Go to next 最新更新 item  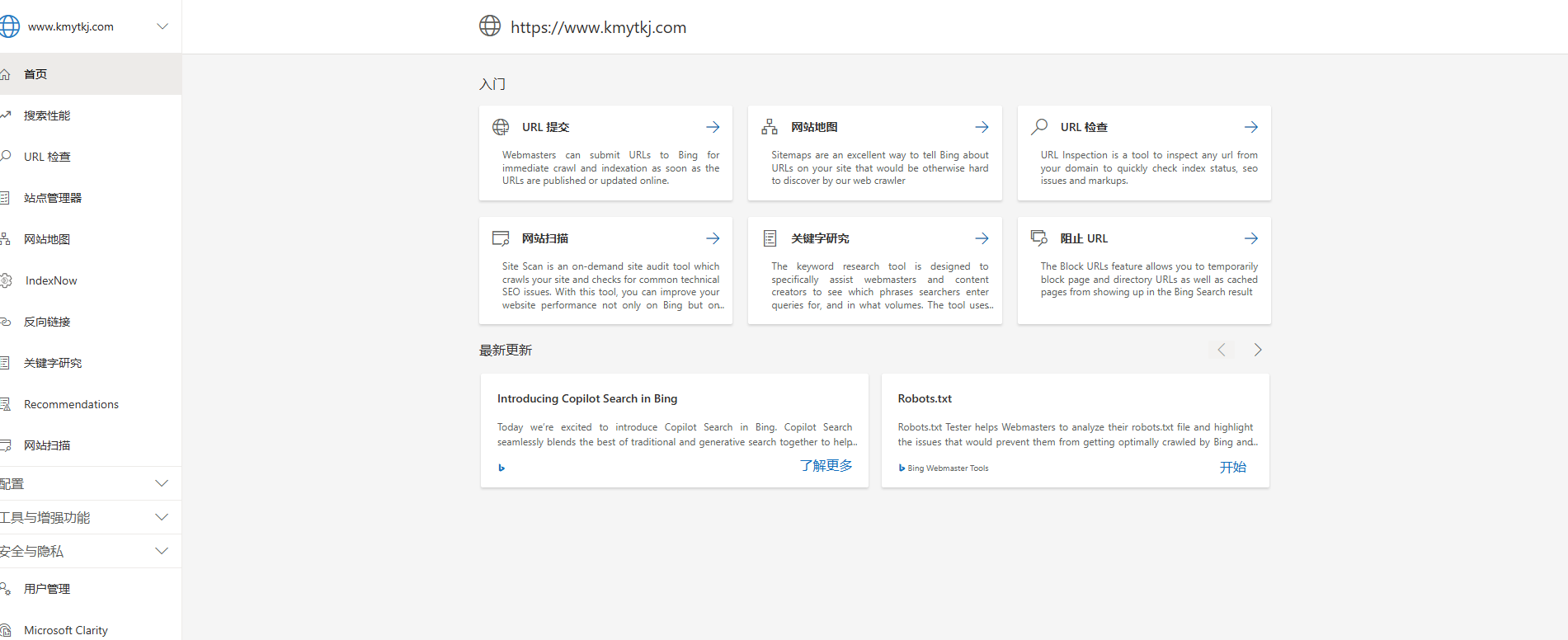(x=1258, y=350)
